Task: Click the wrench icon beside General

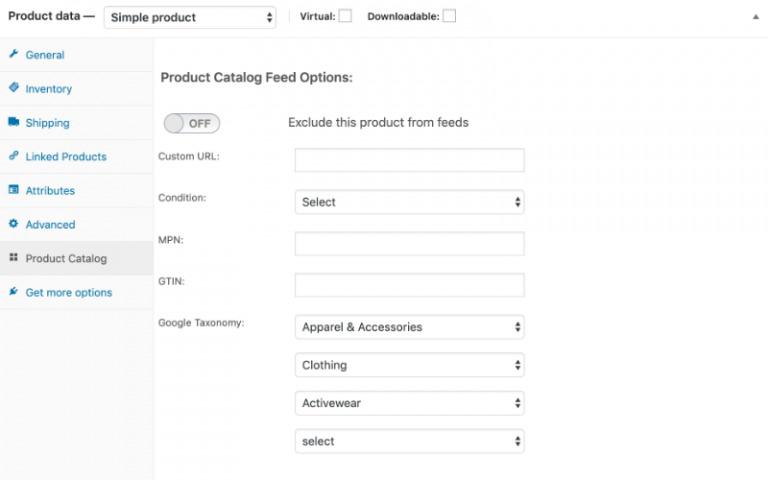Action: 13,54
